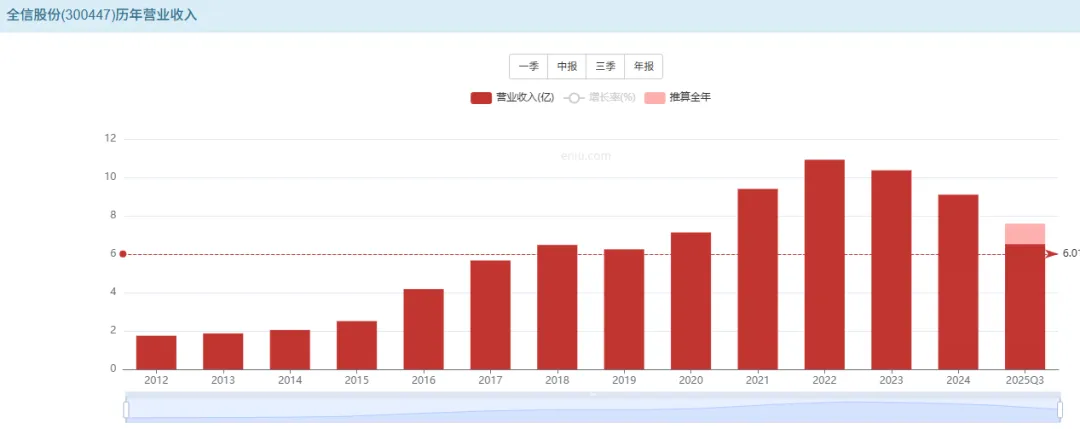Viewport: 1080px width, 429px height.
Task: Click the pink 2025 projected full-year segment
Action: pos(1025,233)
